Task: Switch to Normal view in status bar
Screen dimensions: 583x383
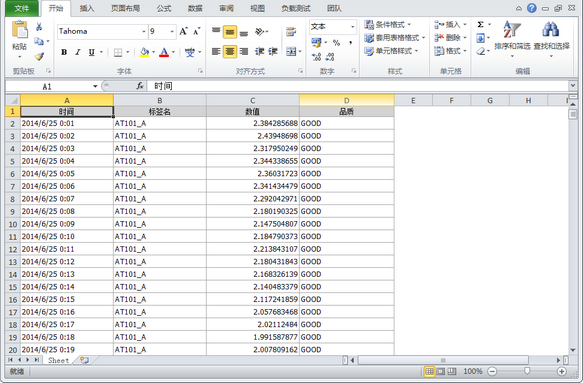Action: click(429, 371)
